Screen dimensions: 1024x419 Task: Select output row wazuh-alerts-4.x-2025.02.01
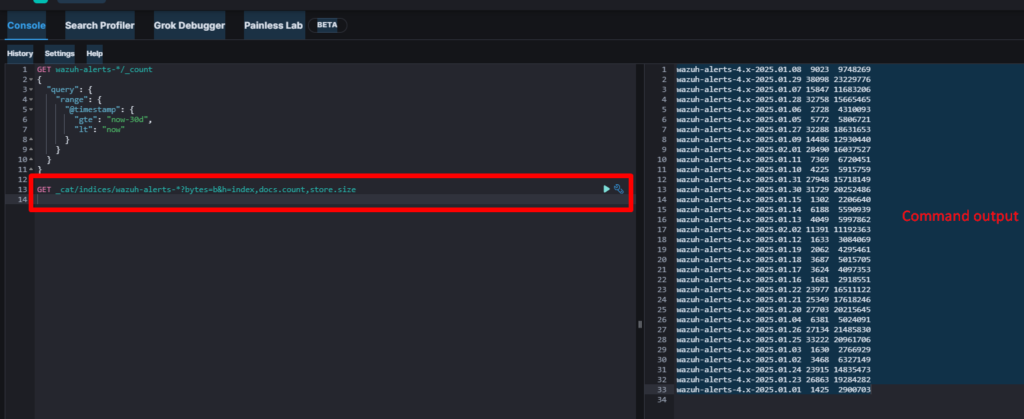(x=773, y=149)
